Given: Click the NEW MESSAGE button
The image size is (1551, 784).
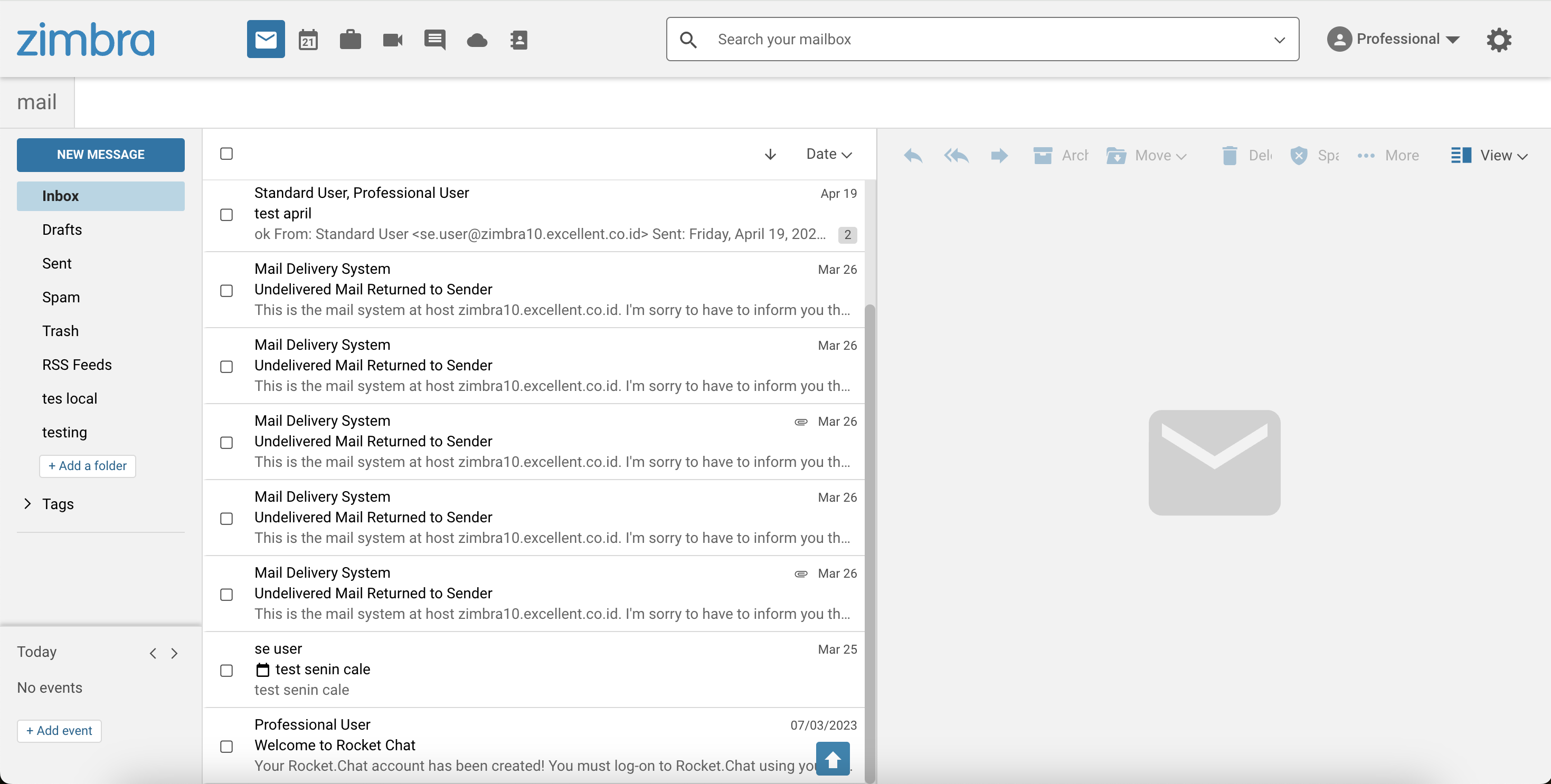Looking at the screenshot, I should [100, 155].
